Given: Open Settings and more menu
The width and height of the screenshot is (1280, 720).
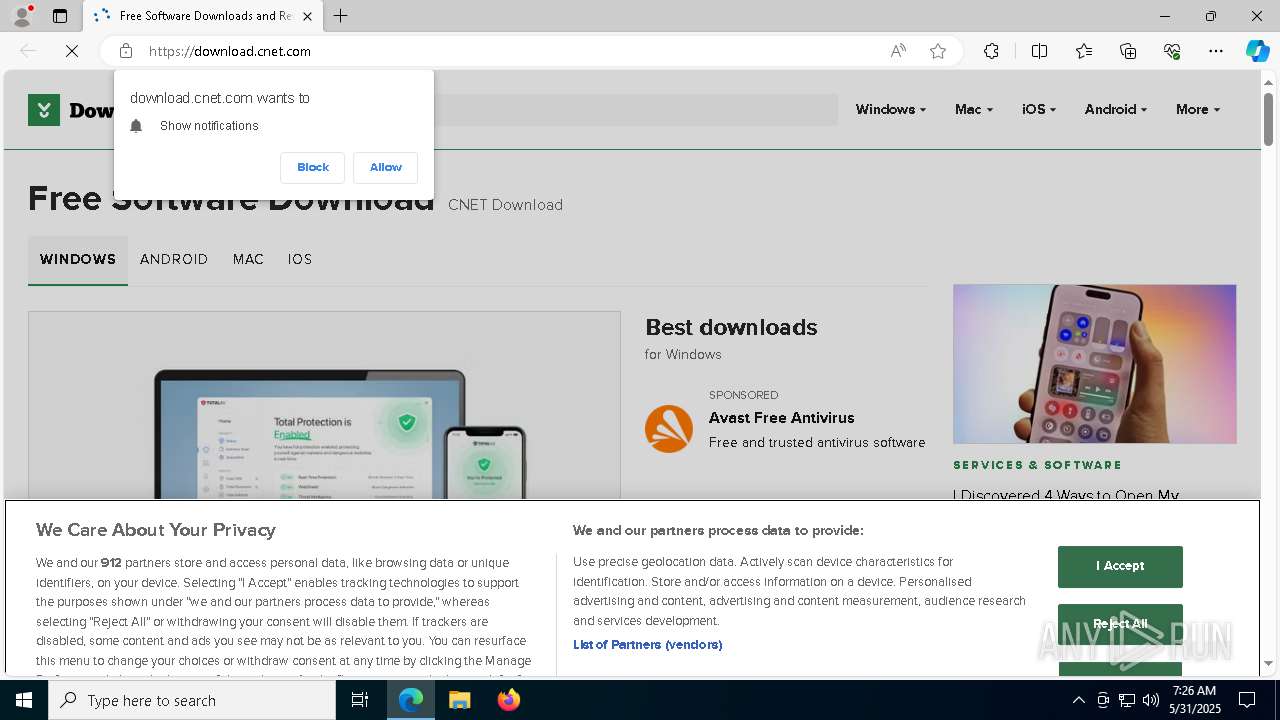Looking at the screenshot, I should click(1216, 51).
